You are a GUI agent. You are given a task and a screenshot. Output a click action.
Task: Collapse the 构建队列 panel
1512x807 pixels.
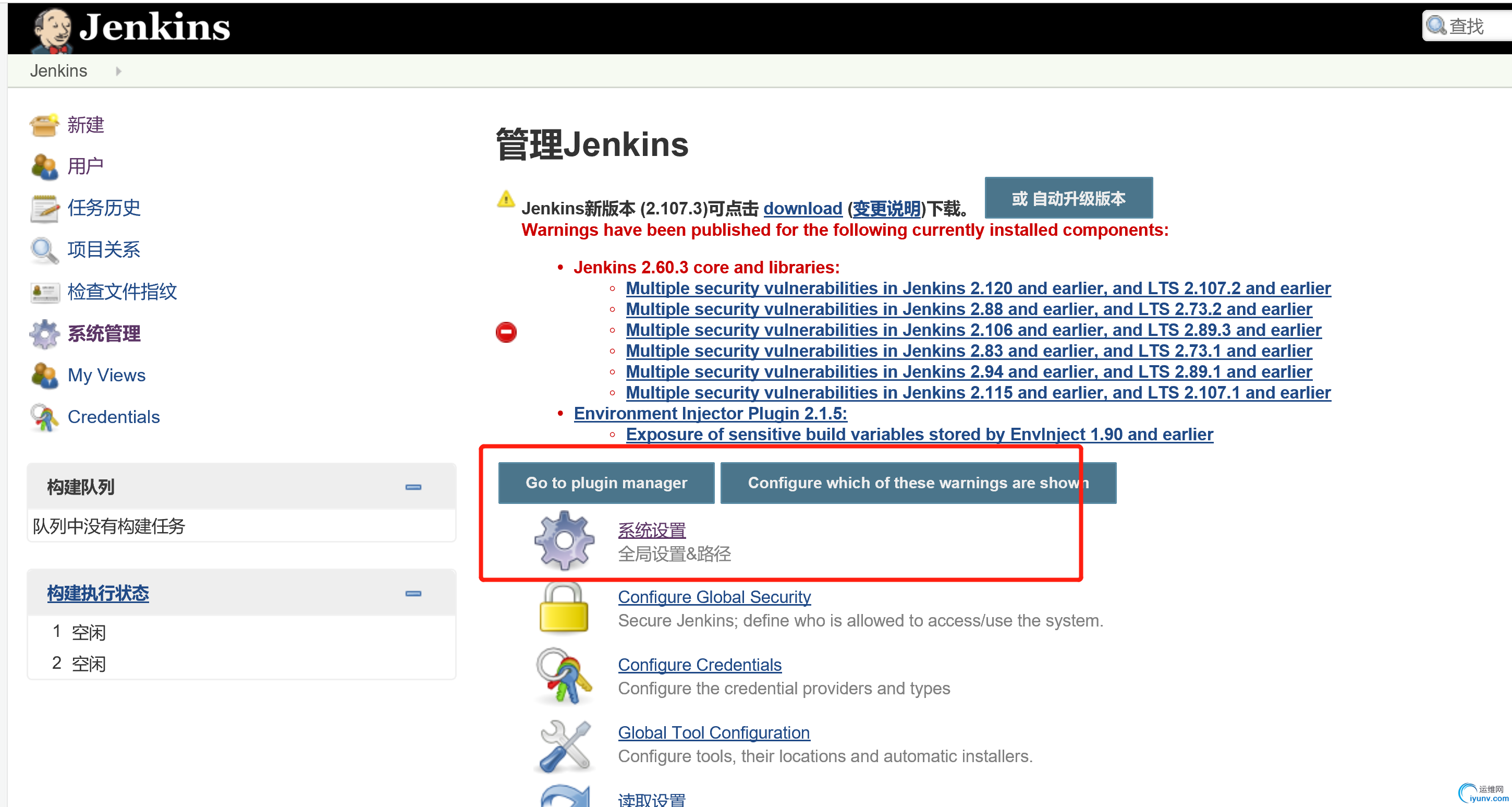(x=413, y=487)
